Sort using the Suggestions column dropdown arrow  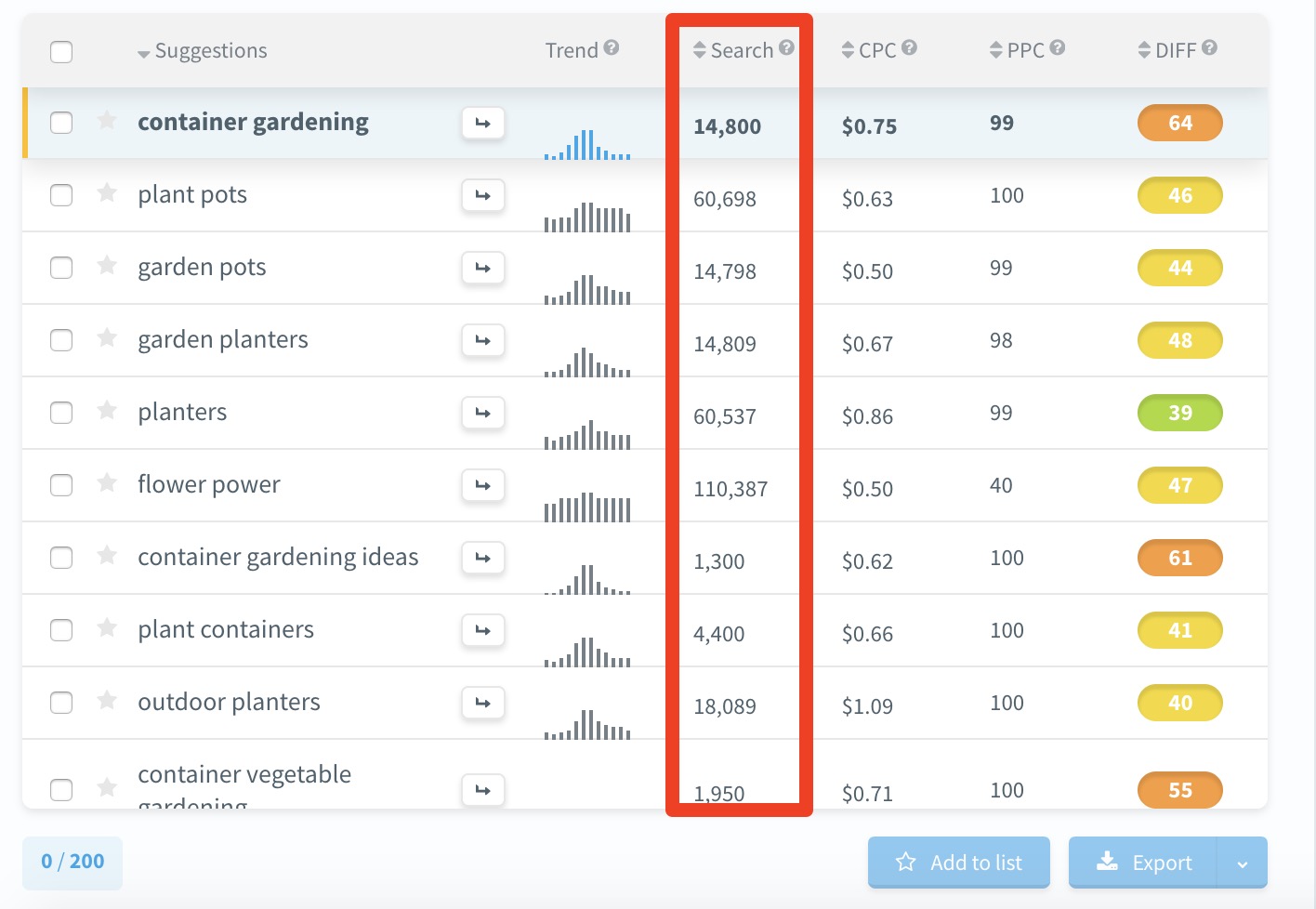[x=143, y=53]
